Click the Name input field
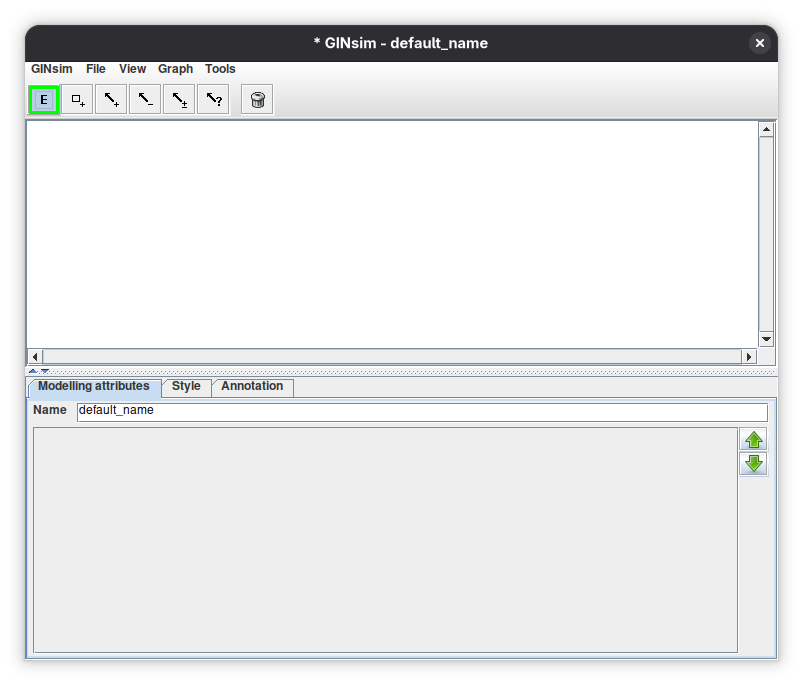The image size is (803, 685). click(422, 412)
